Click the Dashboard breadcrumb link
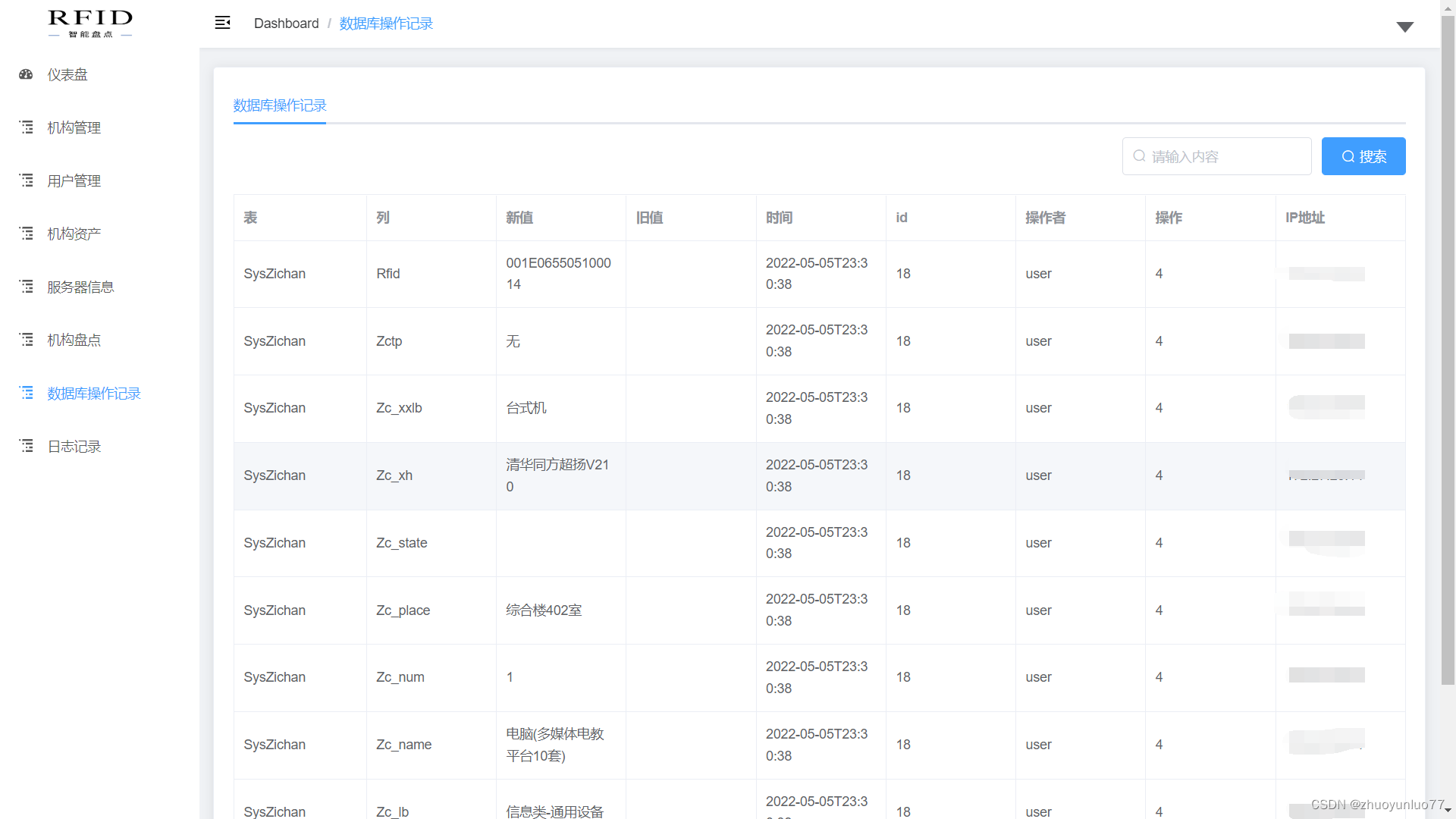 click(286, 24)
